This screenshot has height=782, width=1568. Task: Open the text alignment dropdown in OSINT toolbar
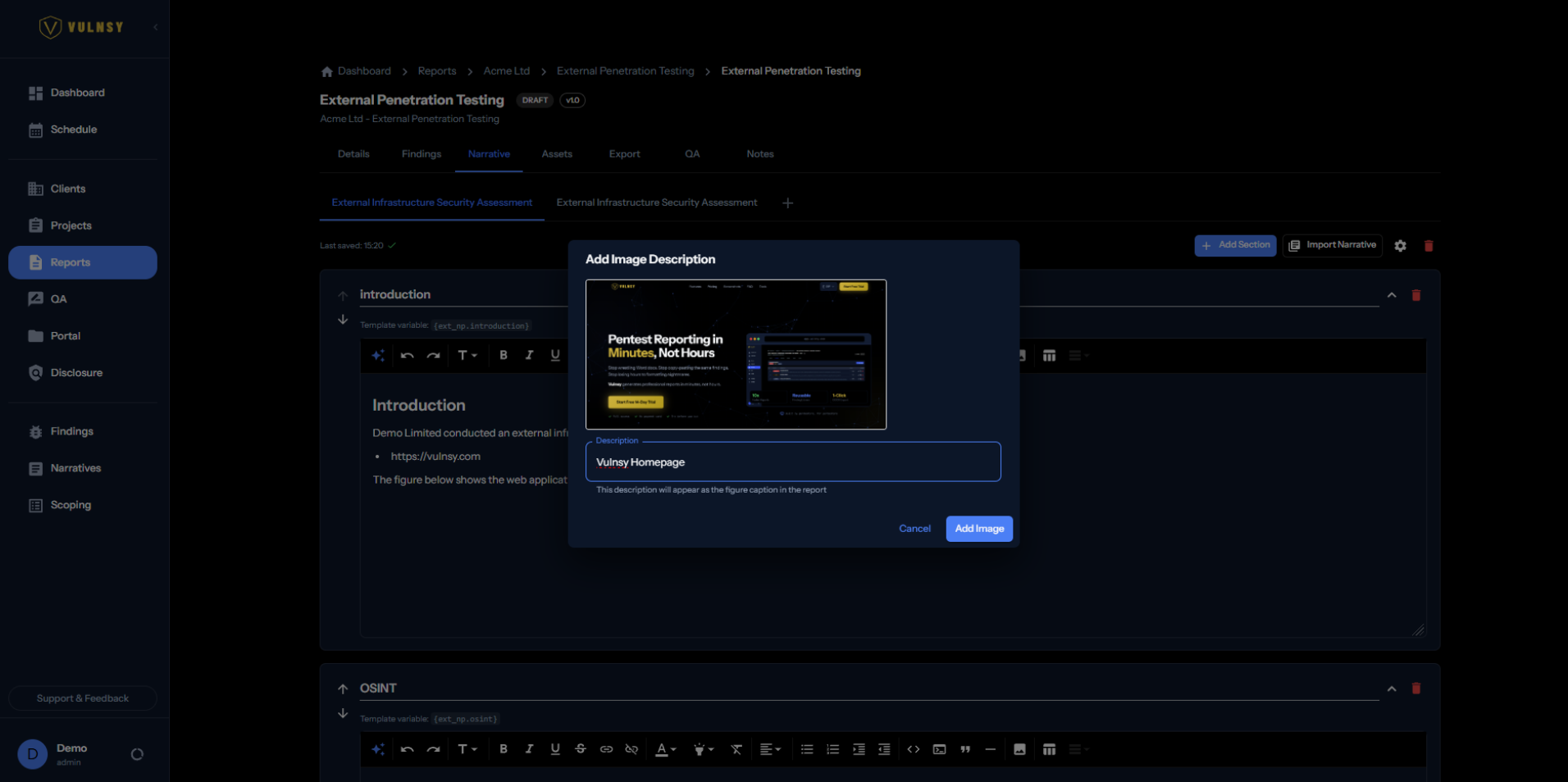[770, 749]
